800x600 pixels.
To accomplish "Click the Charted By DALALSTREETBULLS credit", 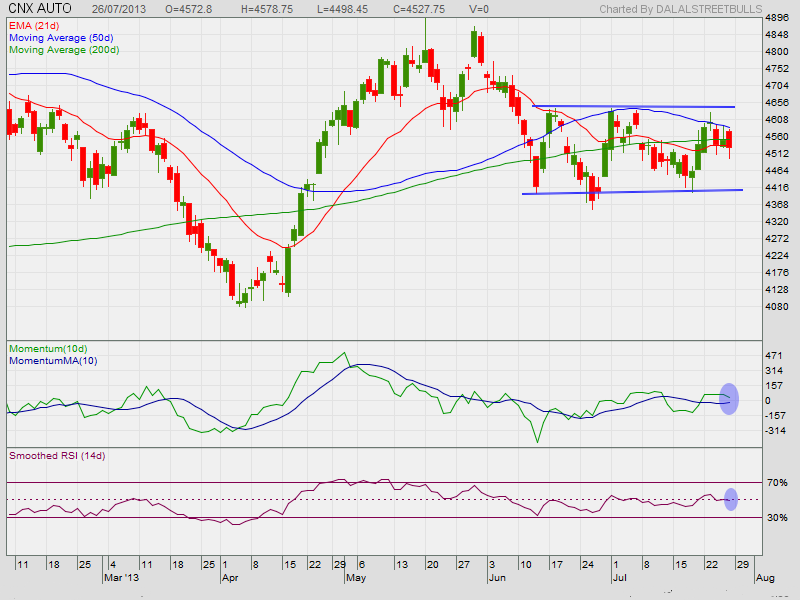I will pyautogui.click(x=681, y=9).
